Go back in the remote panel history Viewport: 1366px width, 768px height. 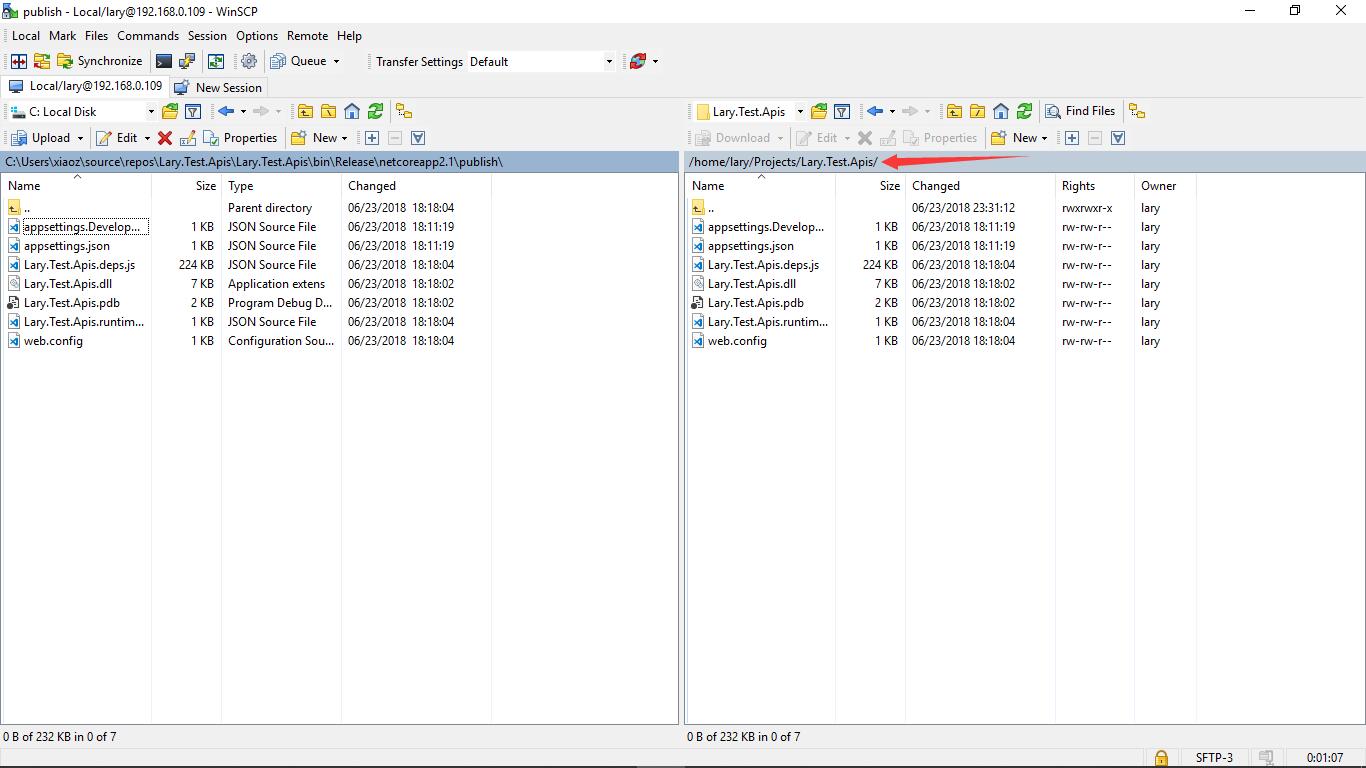coord(875,111)
